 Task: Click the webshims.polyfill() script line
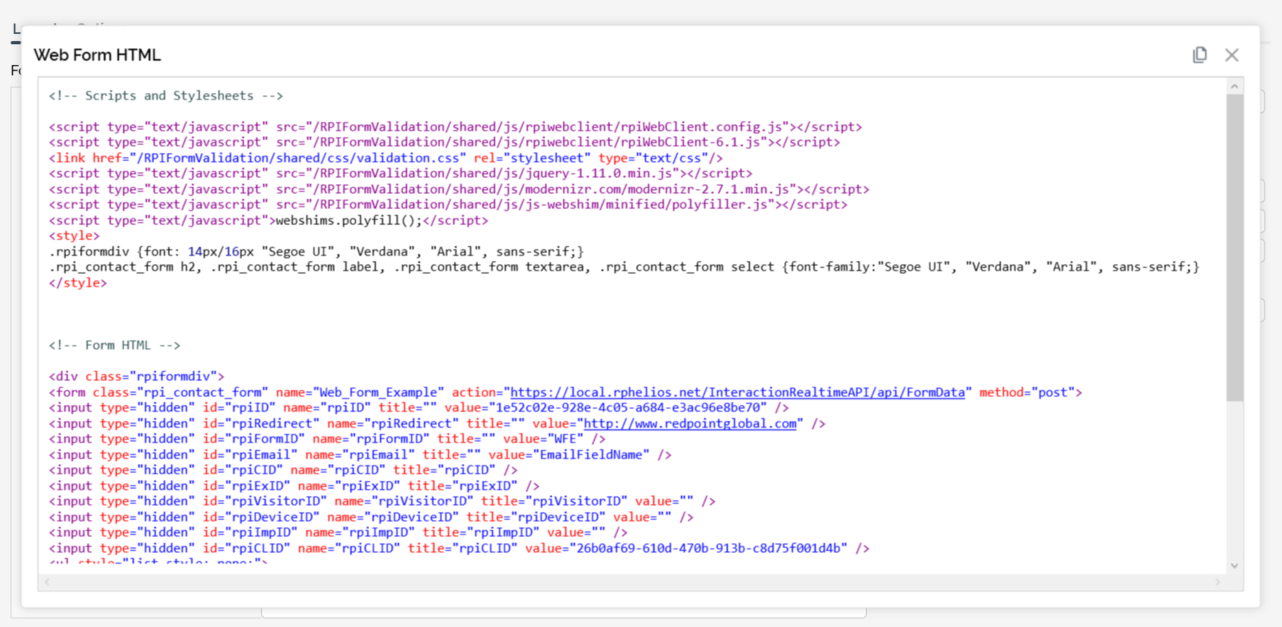click(x=269, y=221)
